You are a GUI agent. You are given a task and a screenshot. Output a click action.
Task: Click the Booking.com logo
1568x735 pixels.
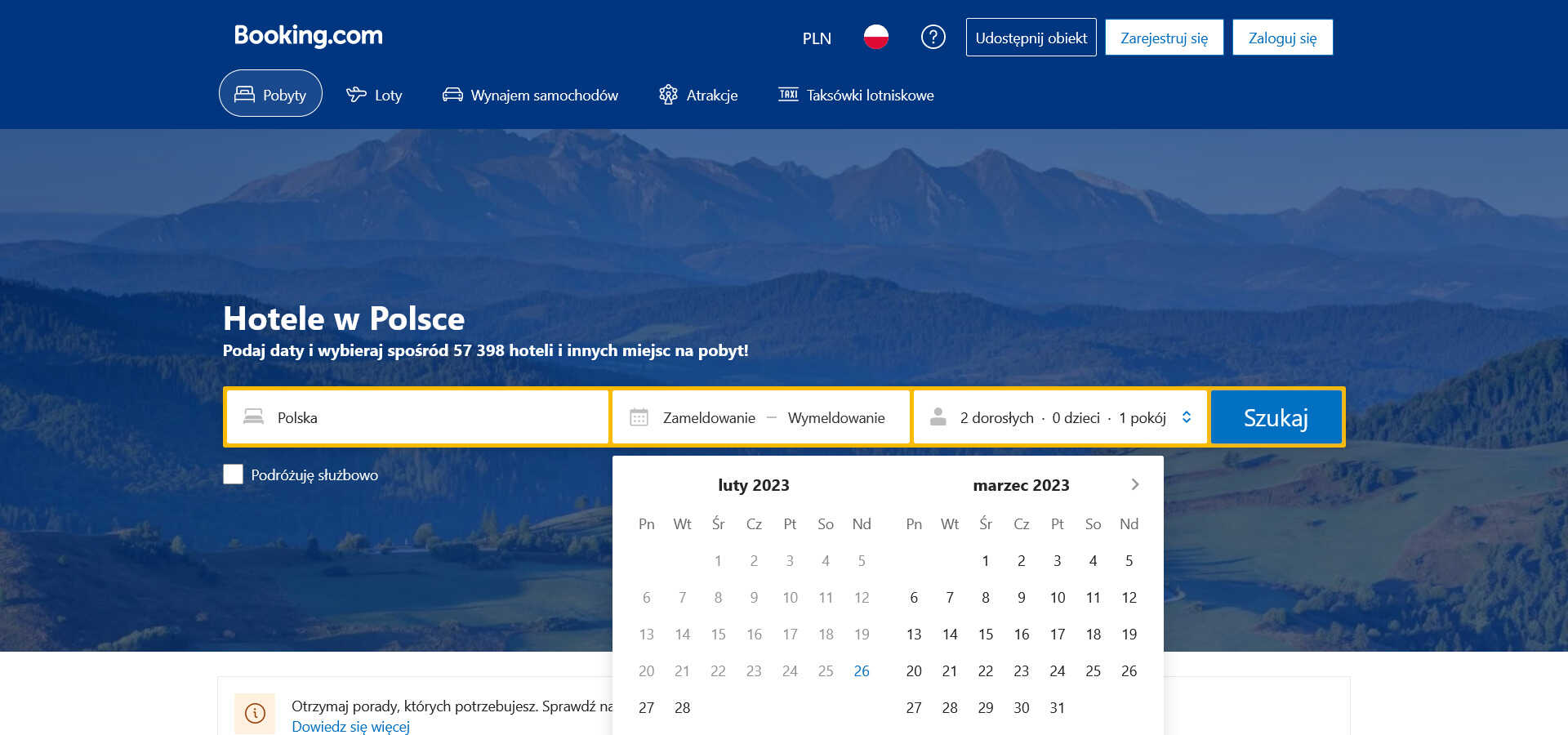308,36
